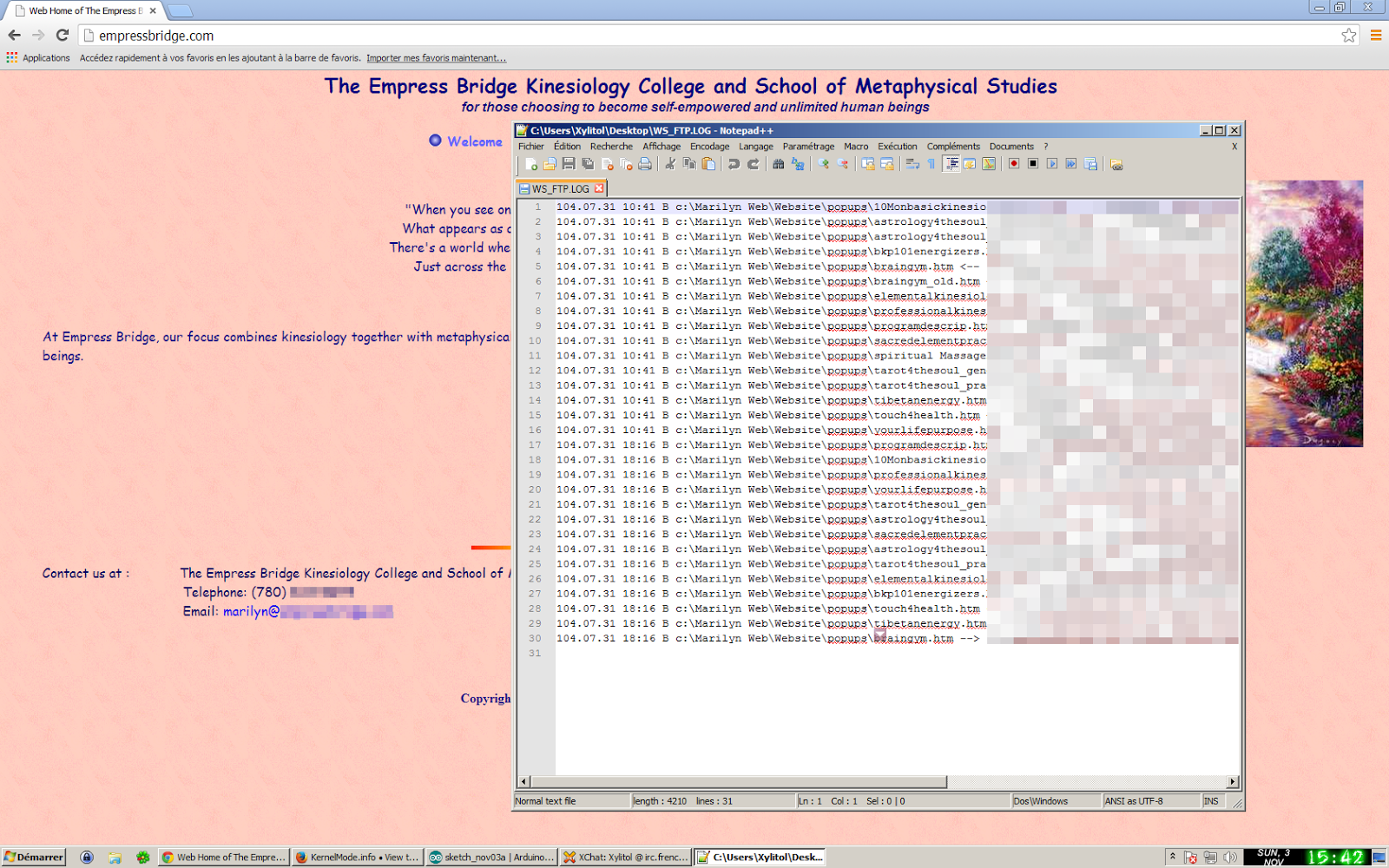1389x868 pixels.
Task: Close the WS_FTP.LOG tab with its red X
Action: [x=599, y=188]
